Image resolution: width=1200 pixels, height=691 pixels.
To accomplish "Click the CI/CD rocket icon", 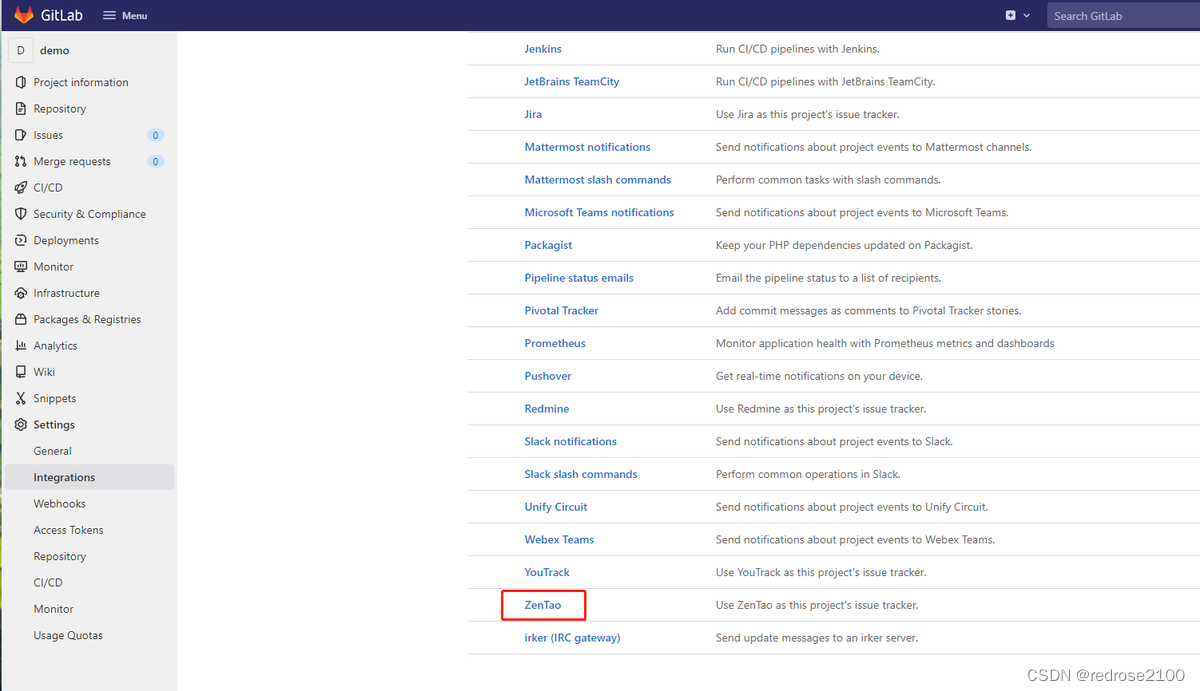I will 21,188.
